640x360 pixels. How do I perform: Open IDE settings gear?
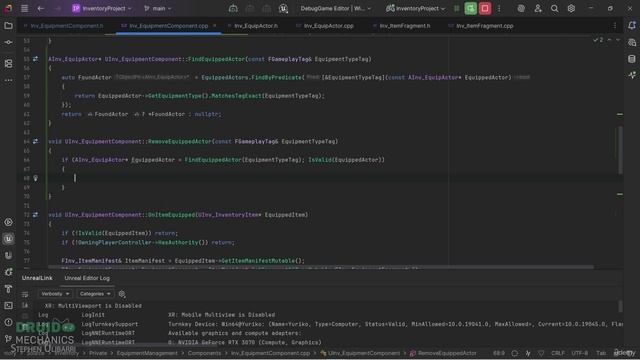tap(571, 8)
